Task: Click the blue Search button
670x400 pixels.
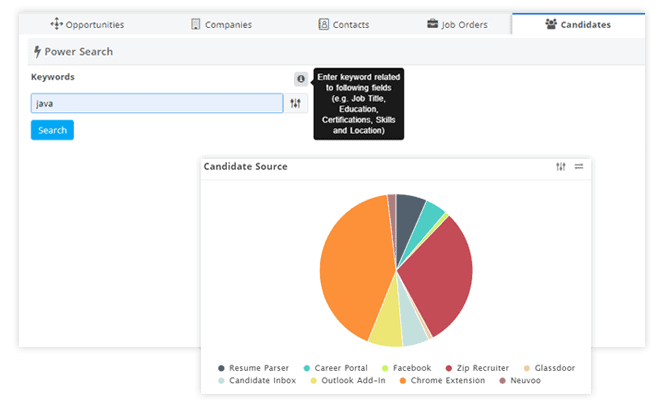Action: pyautogui.click(x=52, y=130)
